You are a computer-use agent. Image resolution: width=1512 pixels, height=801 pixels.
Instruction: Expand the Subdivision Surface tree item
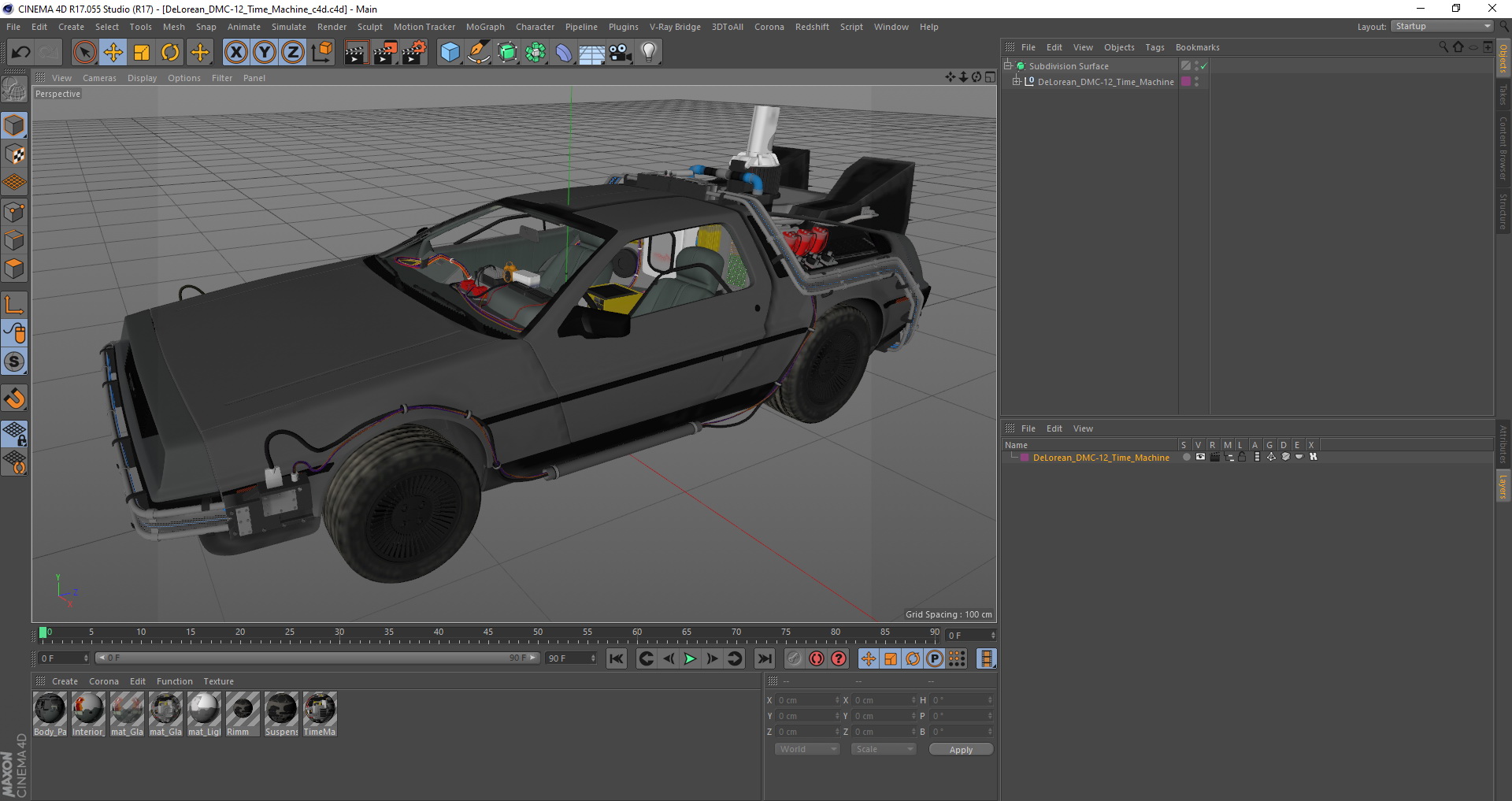1007,66
